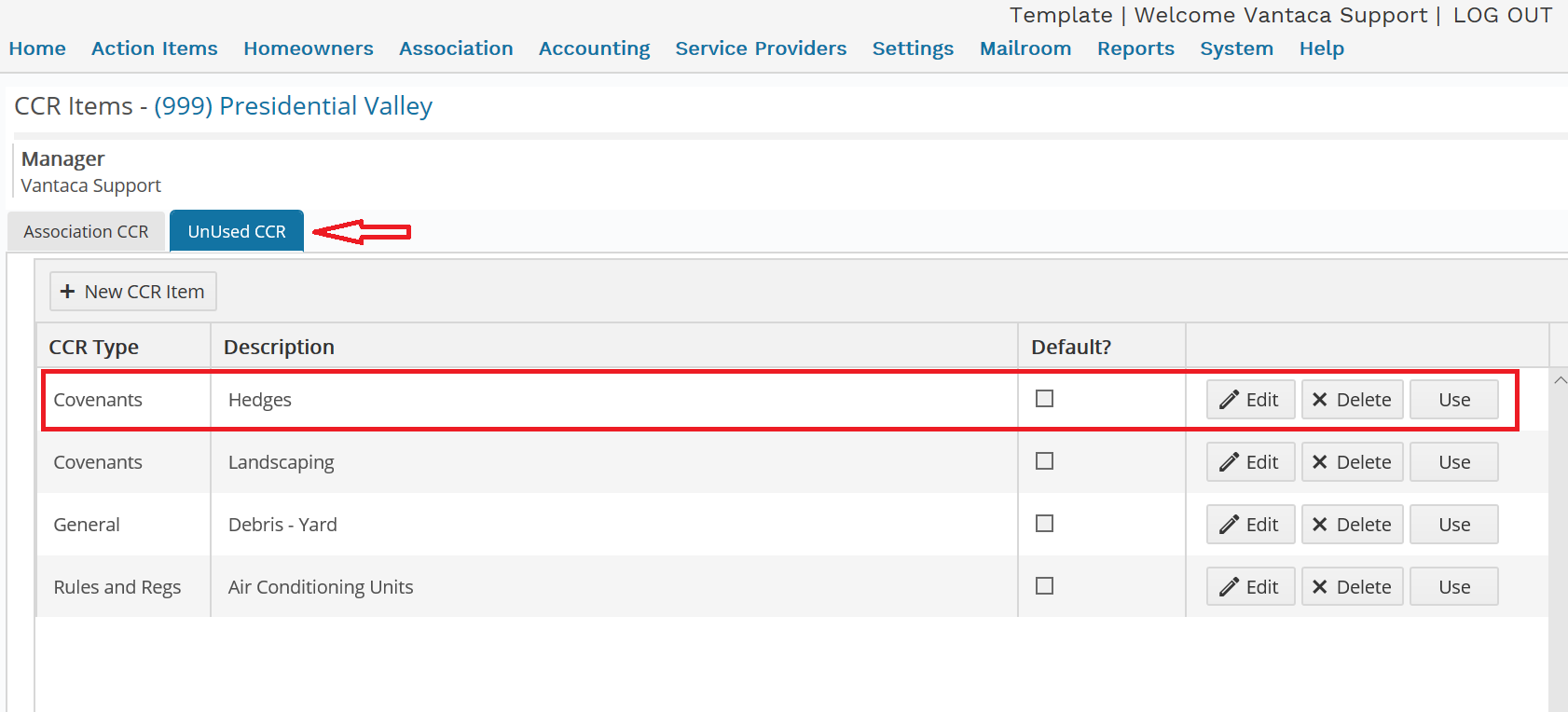Open the Reports menu
This screenshot has height=712, width=1568.
(x=1135, y=48)
